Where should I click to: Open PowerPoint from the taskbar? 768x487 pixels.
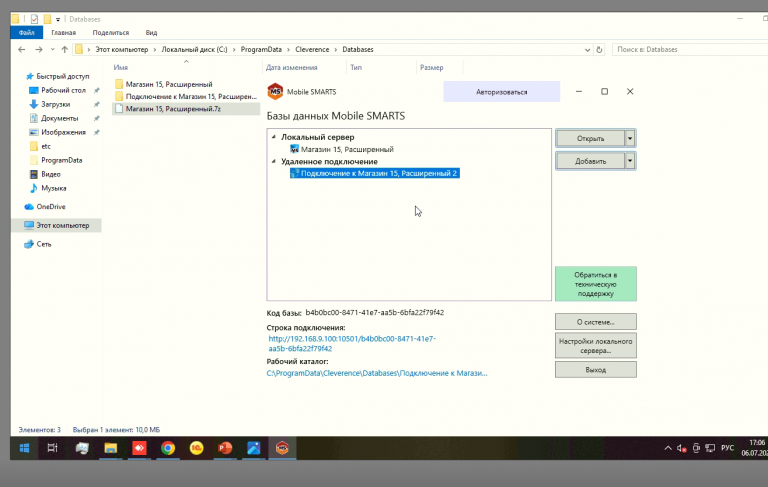225,448
